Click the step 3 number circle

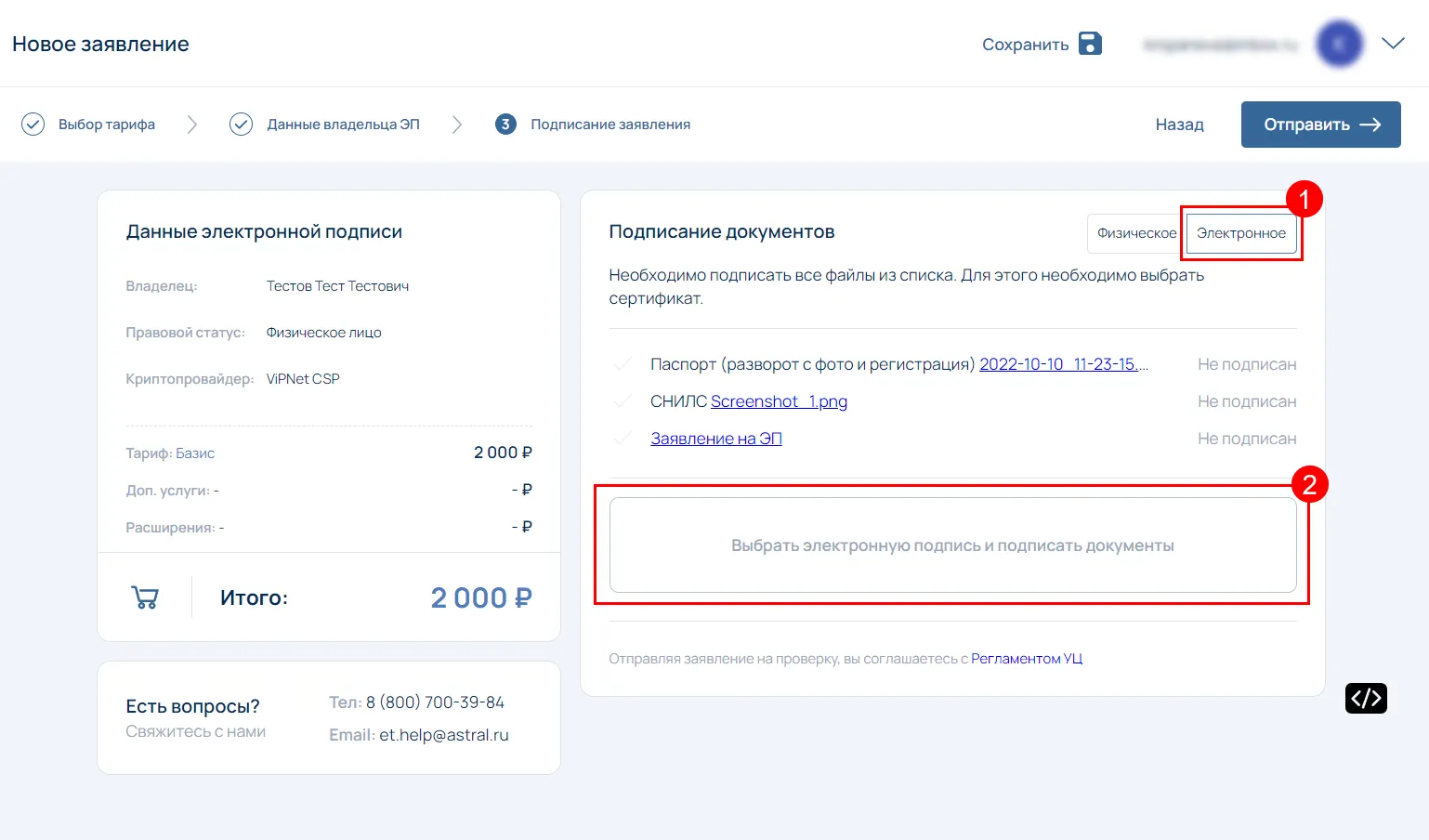pos(505,125)
